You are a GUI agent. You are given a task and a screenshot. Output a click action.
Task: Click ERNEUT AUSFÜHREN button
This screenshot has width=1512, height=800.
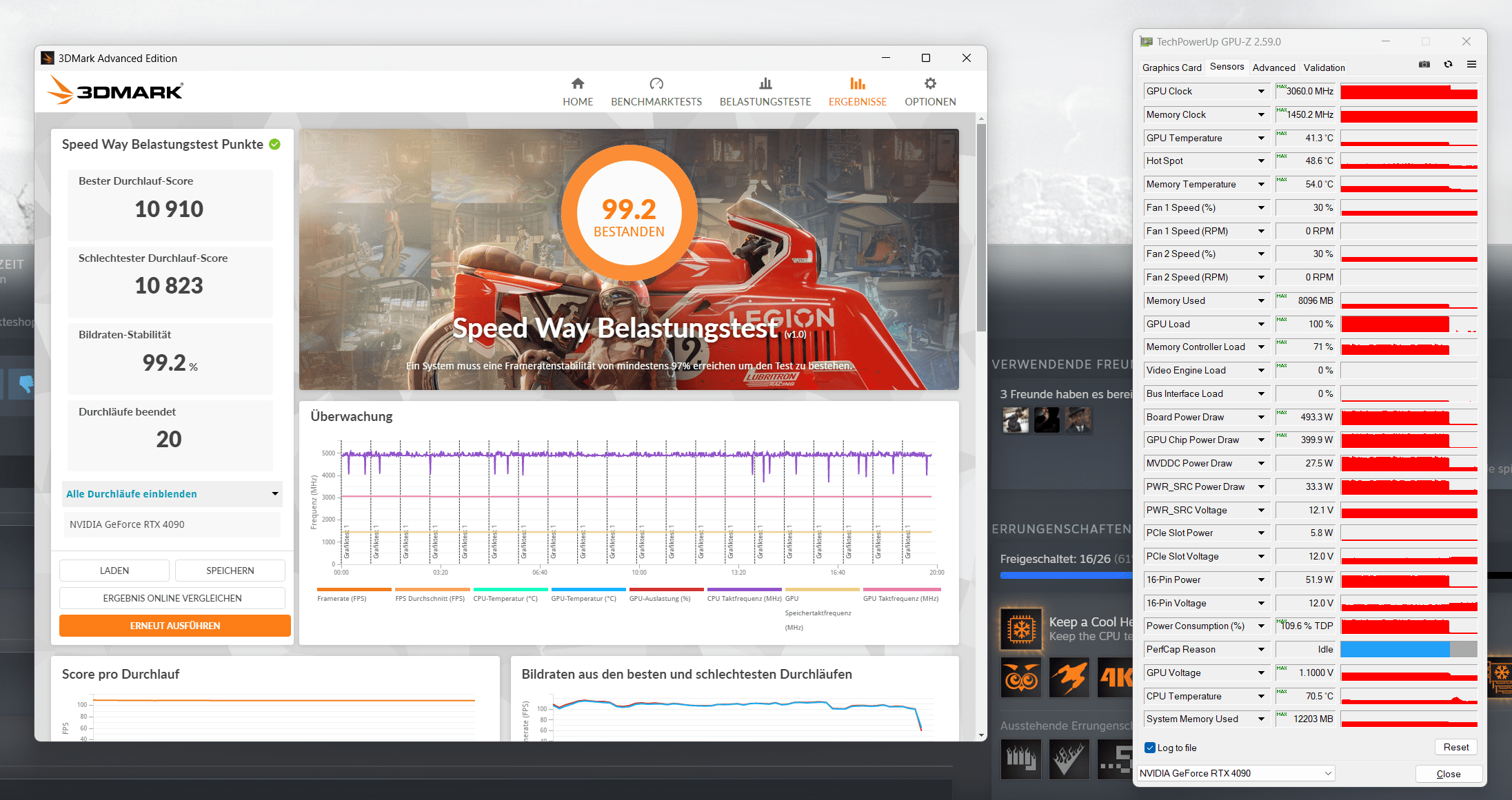tap(175, 626)
